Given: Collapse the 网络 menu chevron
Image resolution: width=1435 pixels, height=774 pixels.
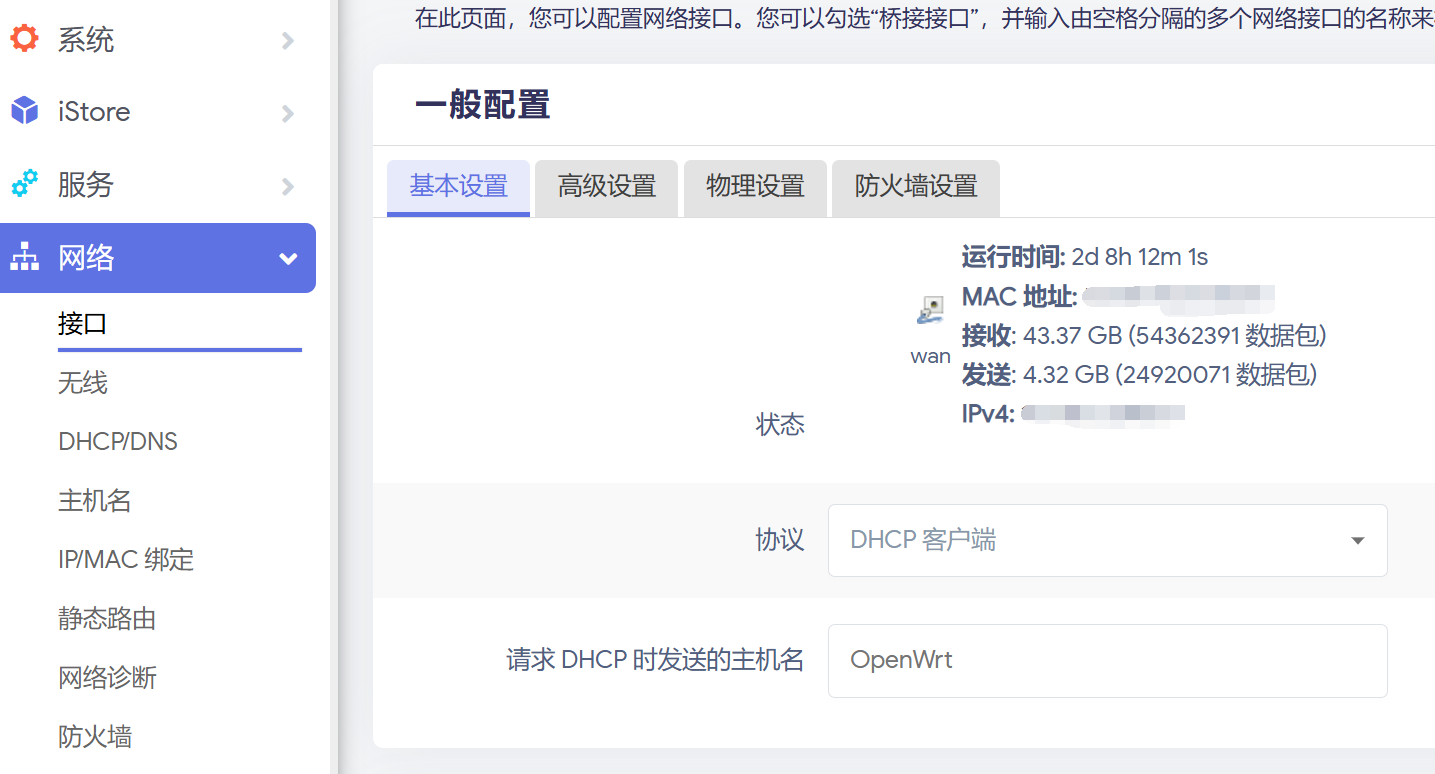Looking at the screenshot, I should (288, 259).
